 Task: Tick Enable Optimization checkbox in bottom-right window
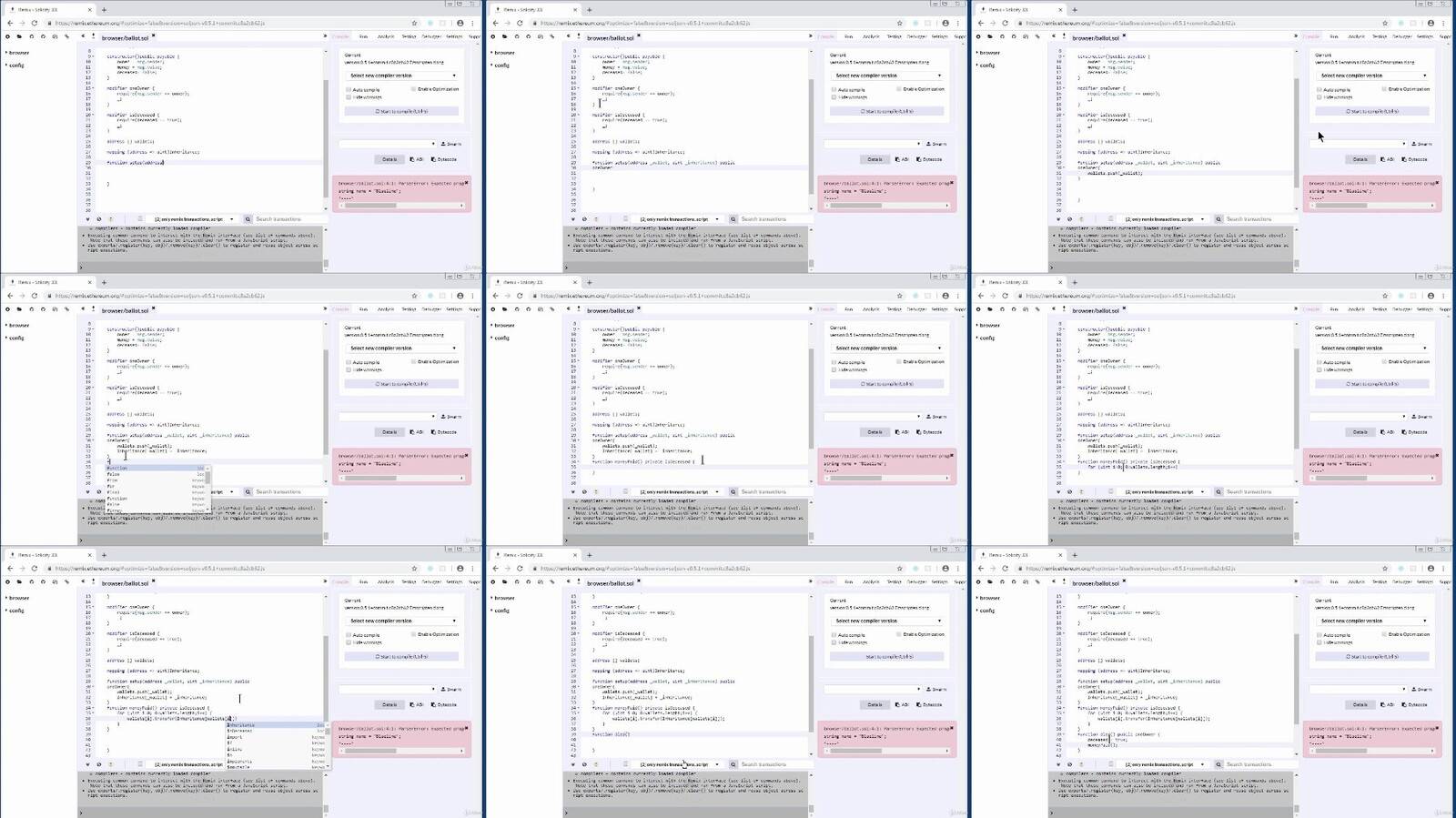[x=1384, y=634]
